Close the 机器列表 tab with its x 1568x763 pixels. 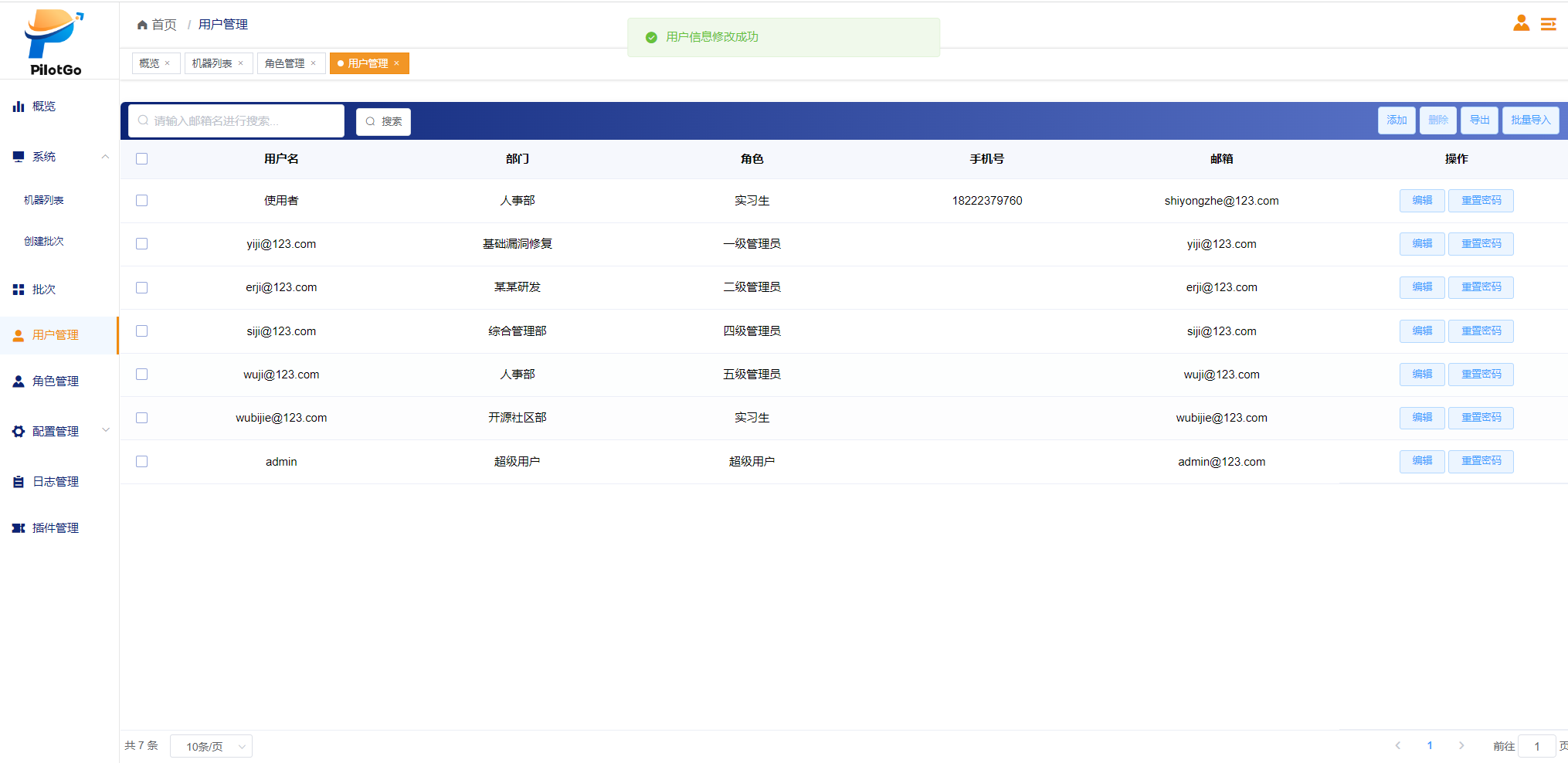[x=241, y=63]
